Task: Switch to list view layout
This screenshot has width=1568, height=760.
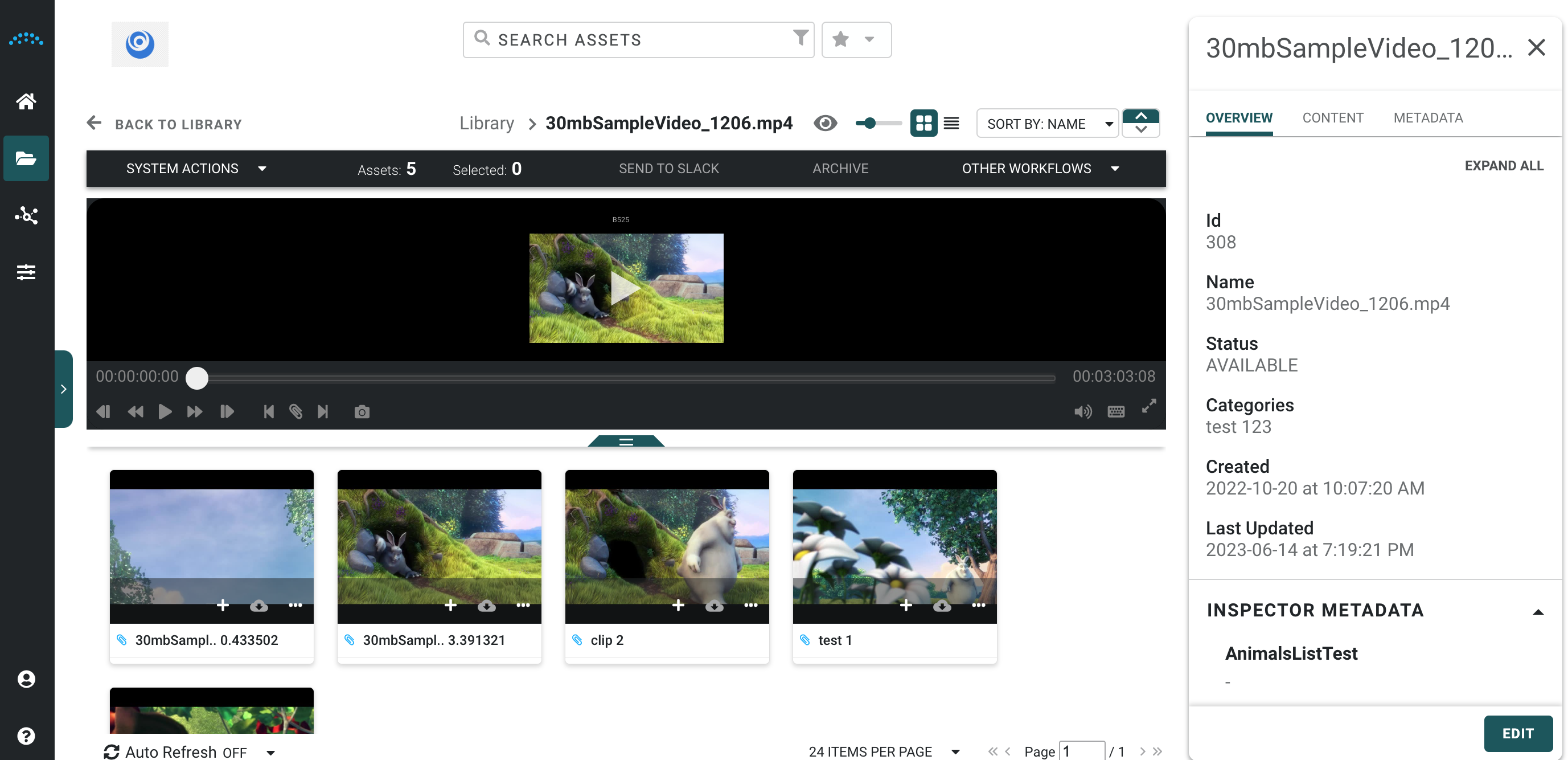Action: click(x=951, y=124)
